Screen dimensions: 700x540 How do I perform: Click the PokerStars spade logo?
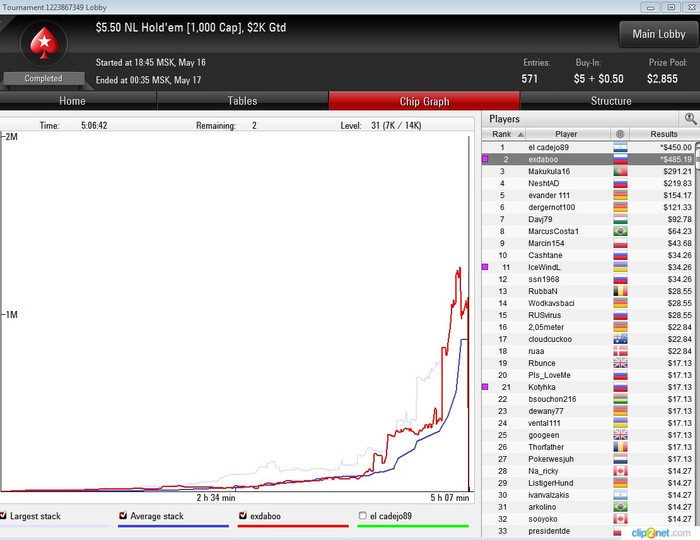44,43
